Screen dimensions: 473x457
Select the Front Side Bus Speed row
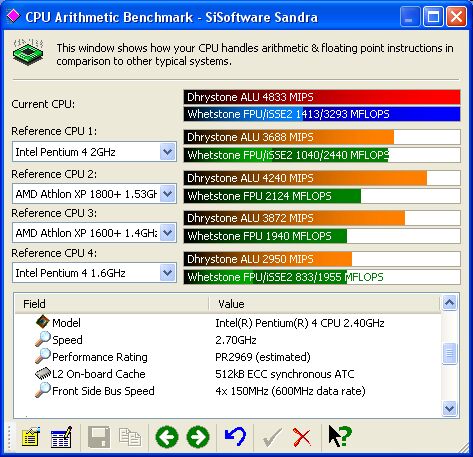(228, 391)
